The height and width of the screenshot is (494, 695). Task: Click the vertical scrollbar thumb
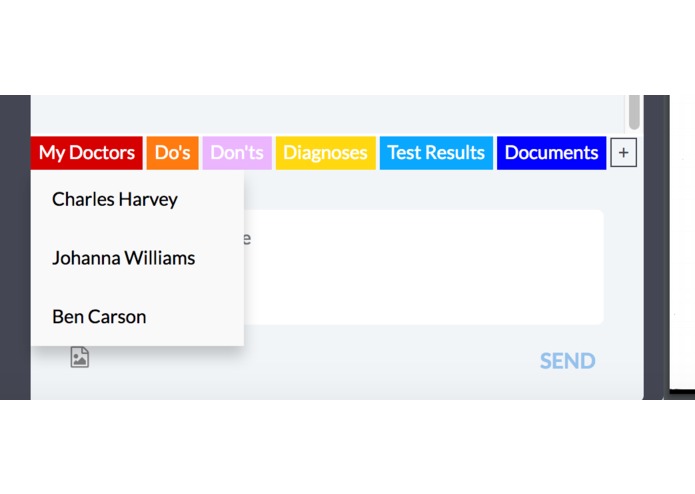[x=634, y=112]
